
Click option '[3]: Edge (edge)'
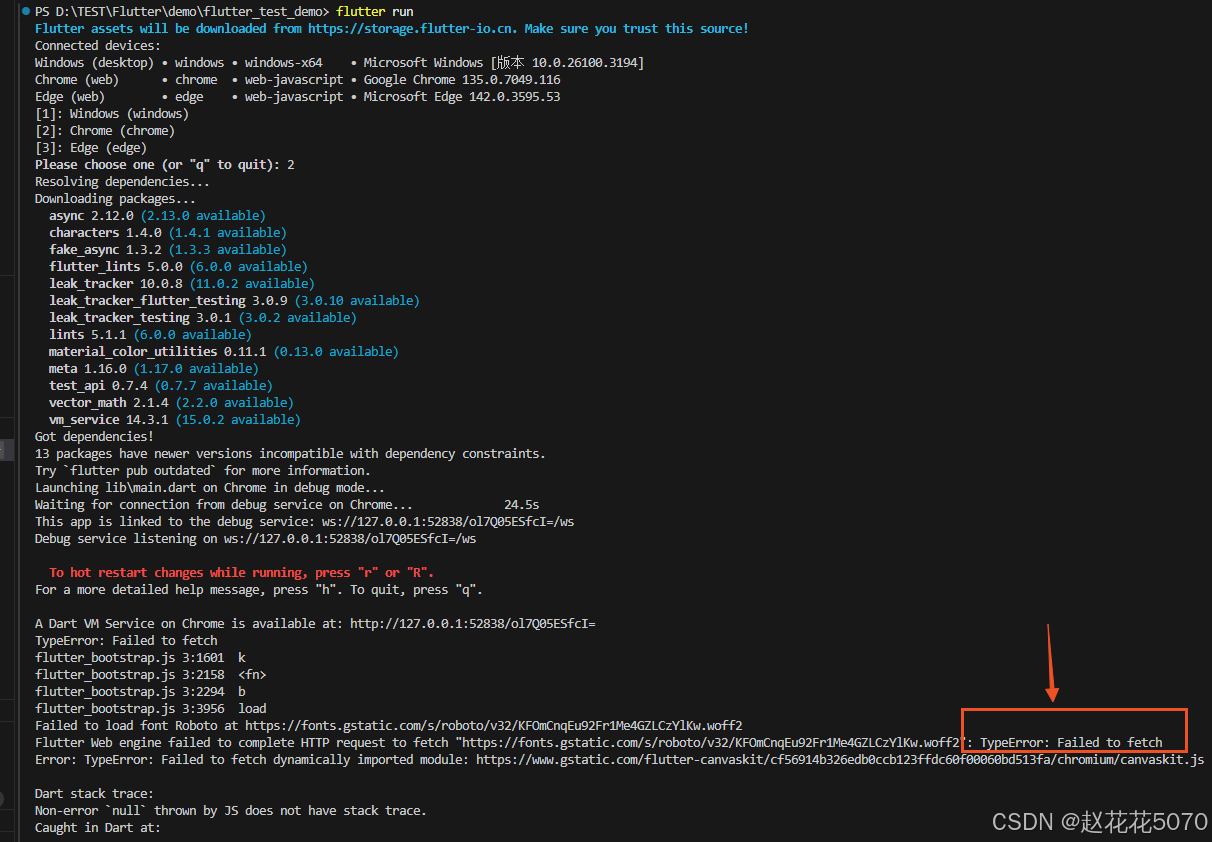(93, 147)
